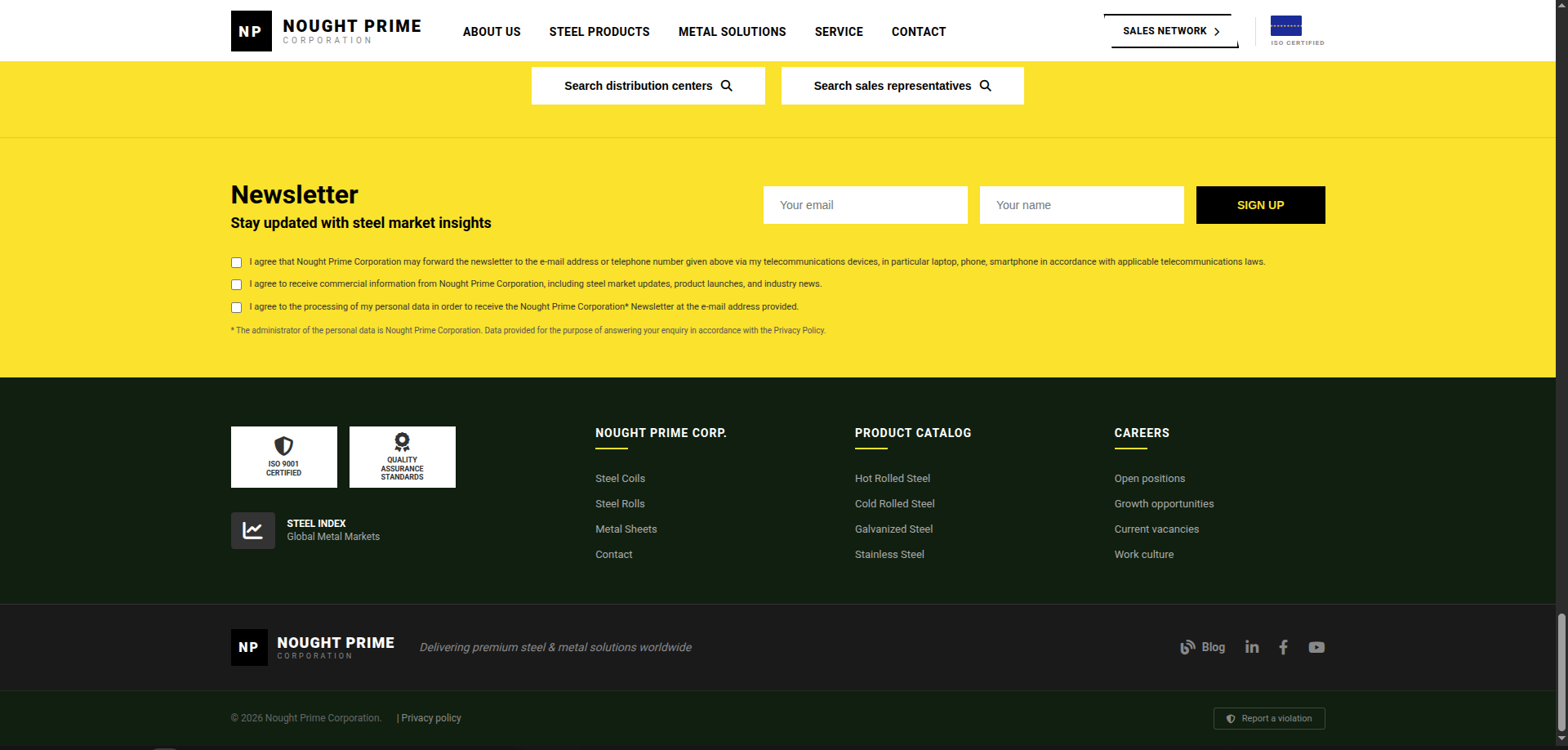Open the Facebook social icon

pyautogui.click(x=1283, y=647)
